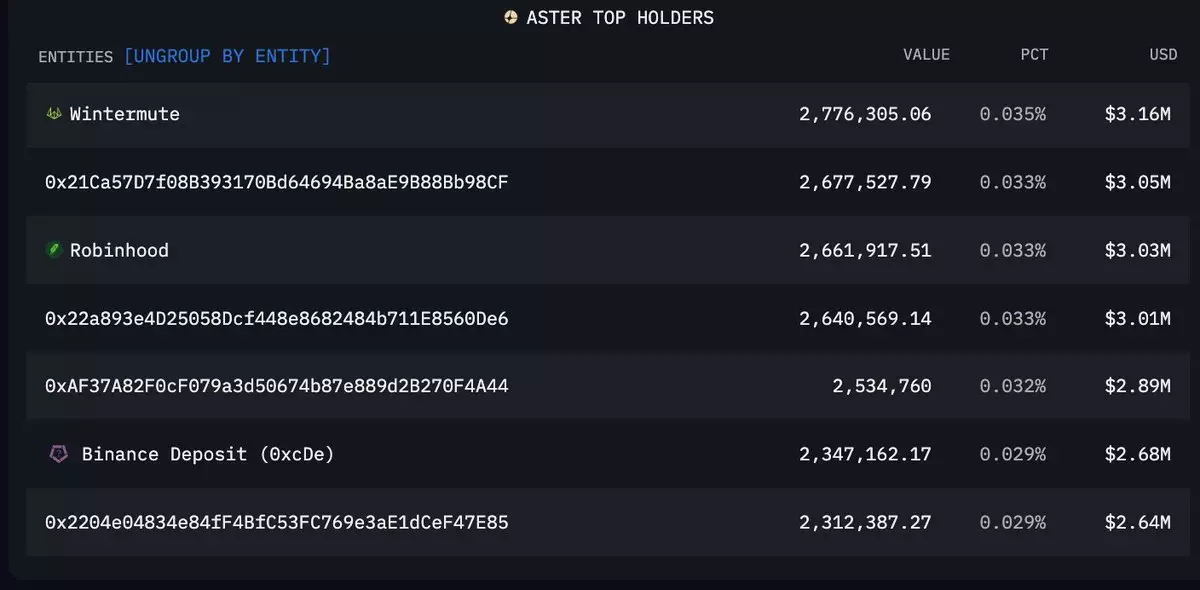
Task: Click the Aster token icon in title
Action: [x=511, y=18]
